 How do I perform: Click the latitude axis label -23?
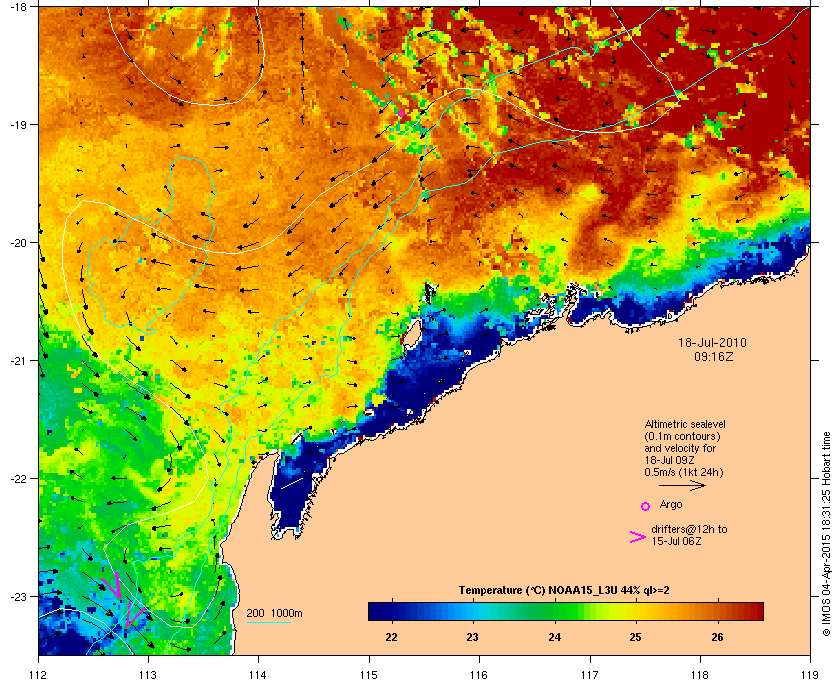pyautogui.click(x=17, y=596)
